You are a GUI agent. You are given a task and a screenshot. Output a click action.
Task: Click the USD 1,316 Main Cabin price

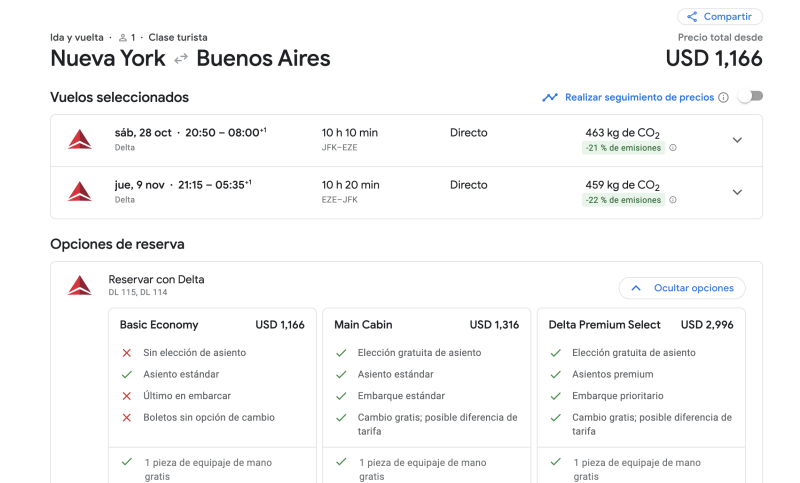(x=494, y=325)
